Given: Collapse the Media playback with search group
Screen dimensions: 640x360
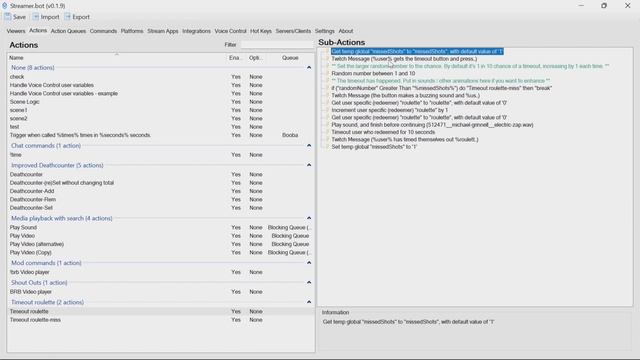Looking at the screenshot, I should click(x=309, y=218).
